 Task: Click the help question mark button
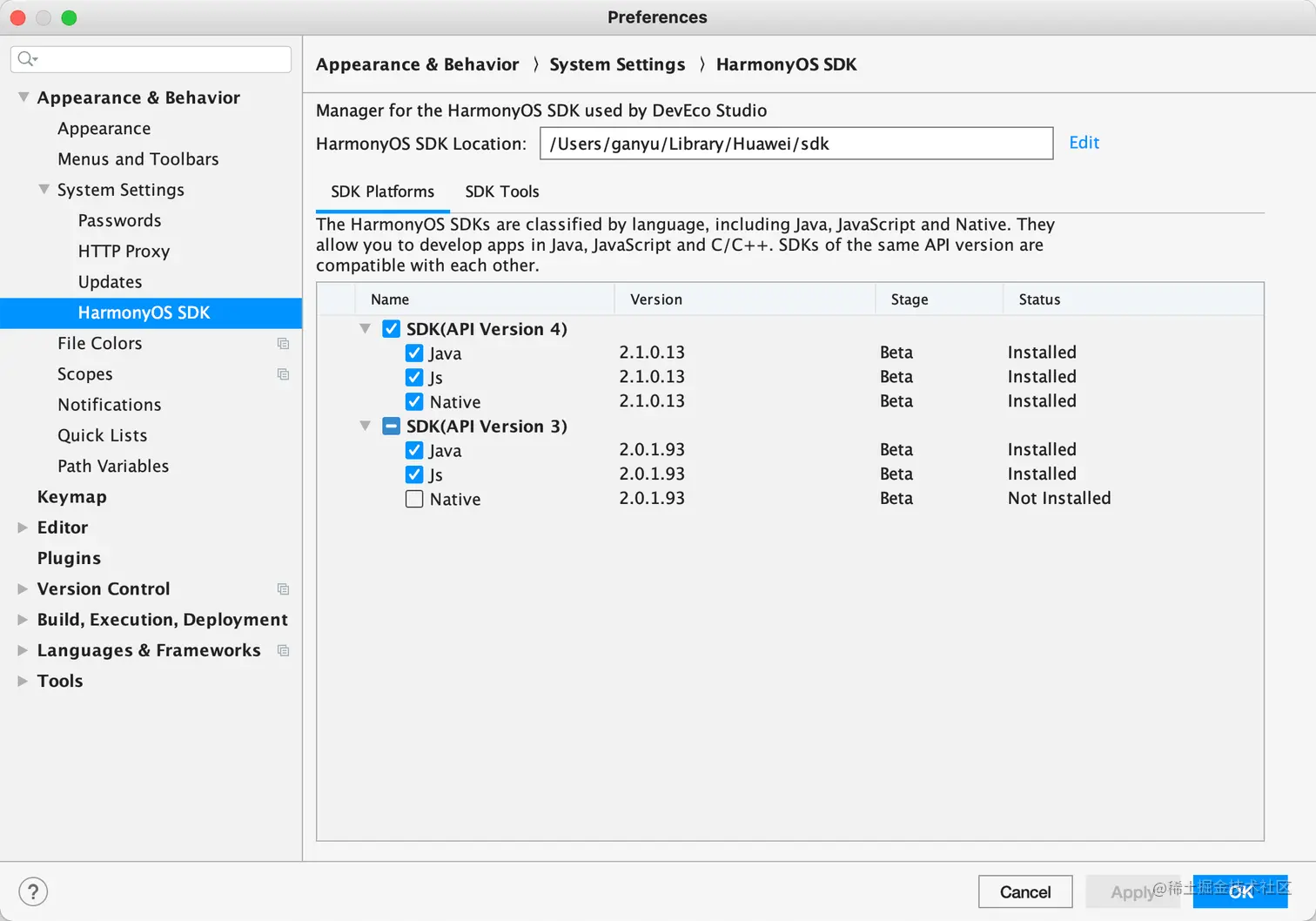point(33,891)
